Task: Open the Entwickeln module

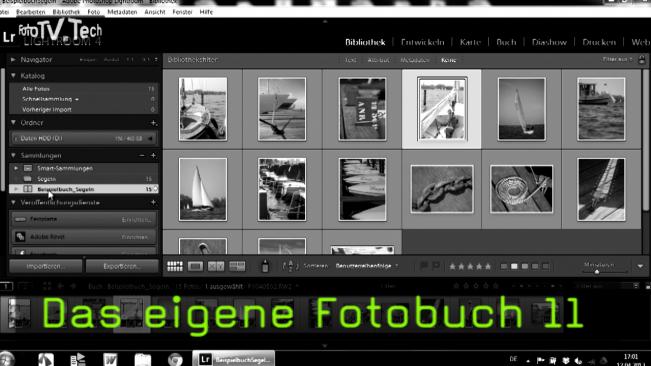Action: coord(423,42)
